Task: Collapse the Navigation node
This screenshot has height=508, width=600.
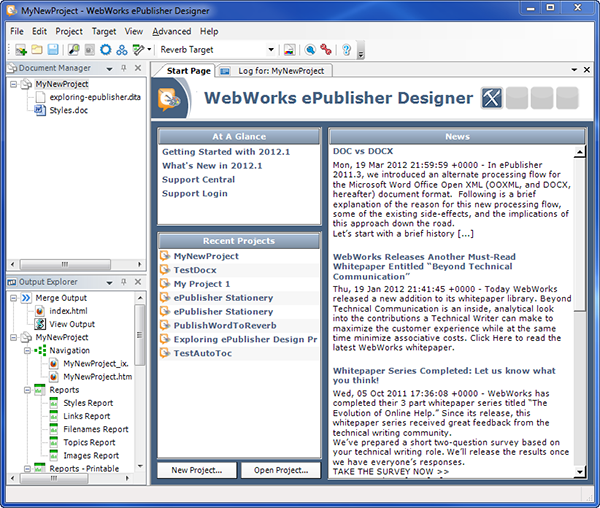Action: click(x=28, y=350)
